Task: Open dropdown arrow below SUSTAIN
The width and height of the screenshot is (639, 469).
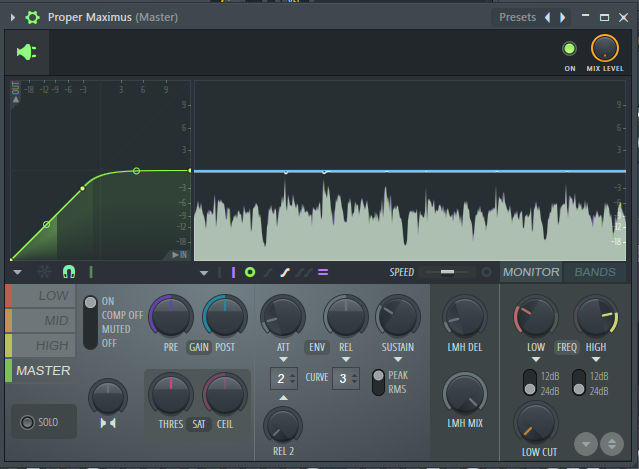Action: pos(398,359)
